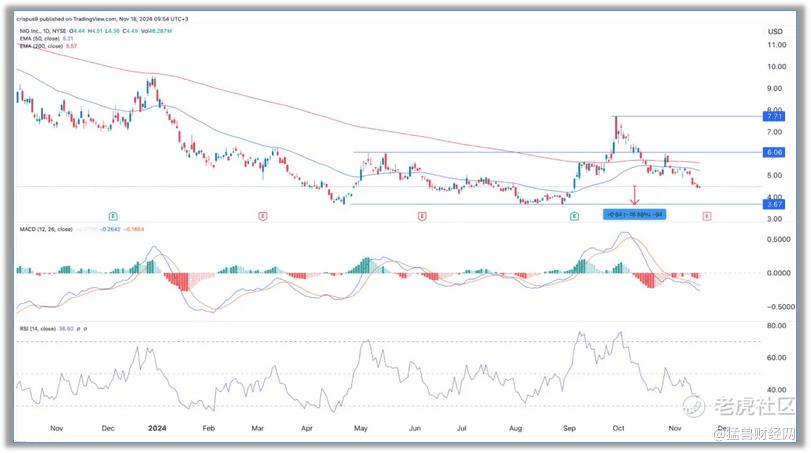Click the Jun label on the time axis
The image size is (811, 453).
(x=414, y=428)
